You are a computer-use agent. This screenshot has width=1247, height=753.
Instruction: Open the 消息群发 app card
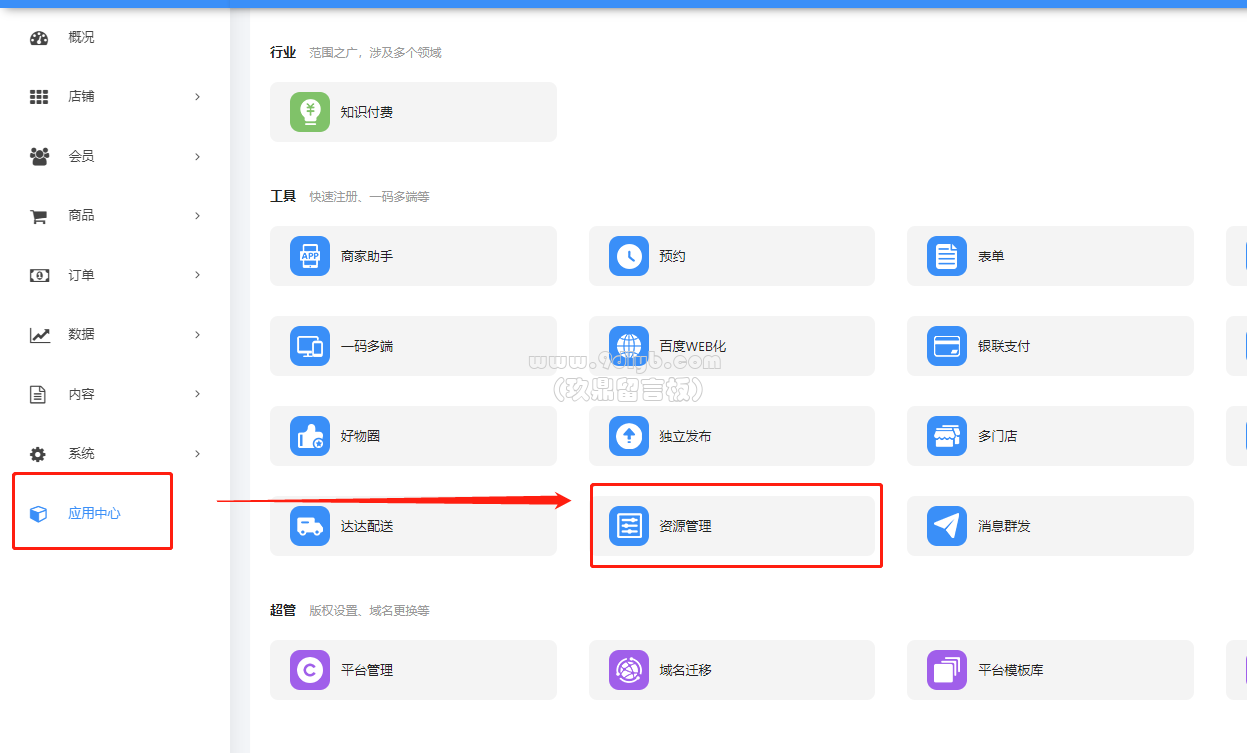click(1050, 526)
